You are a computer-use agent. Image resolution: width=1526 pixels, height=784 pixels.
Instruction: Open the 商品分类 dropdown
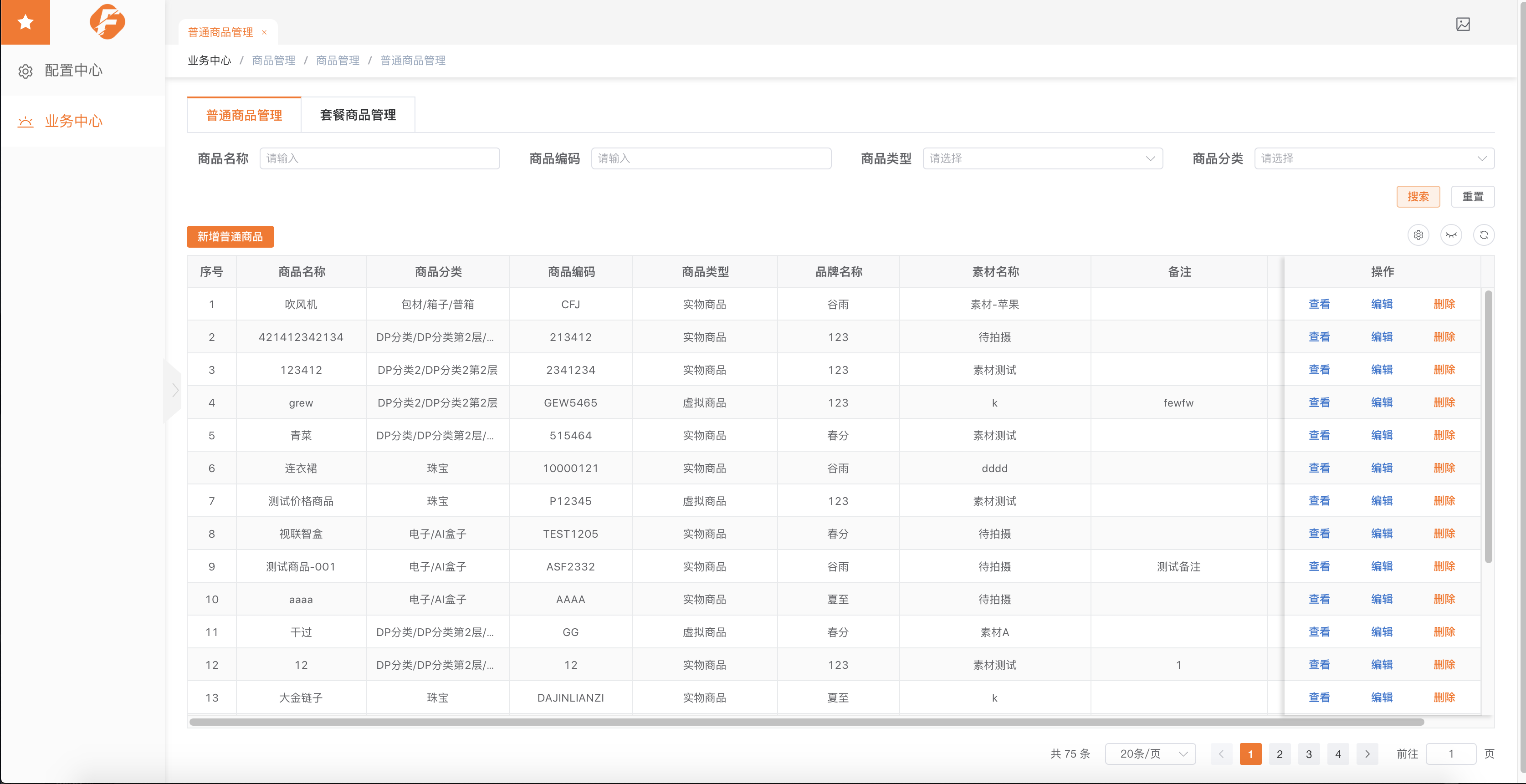click(1374, 159)
